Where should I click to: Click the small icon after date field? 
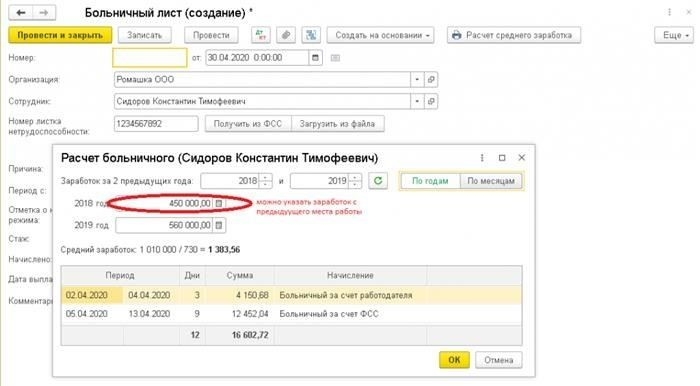335,58
